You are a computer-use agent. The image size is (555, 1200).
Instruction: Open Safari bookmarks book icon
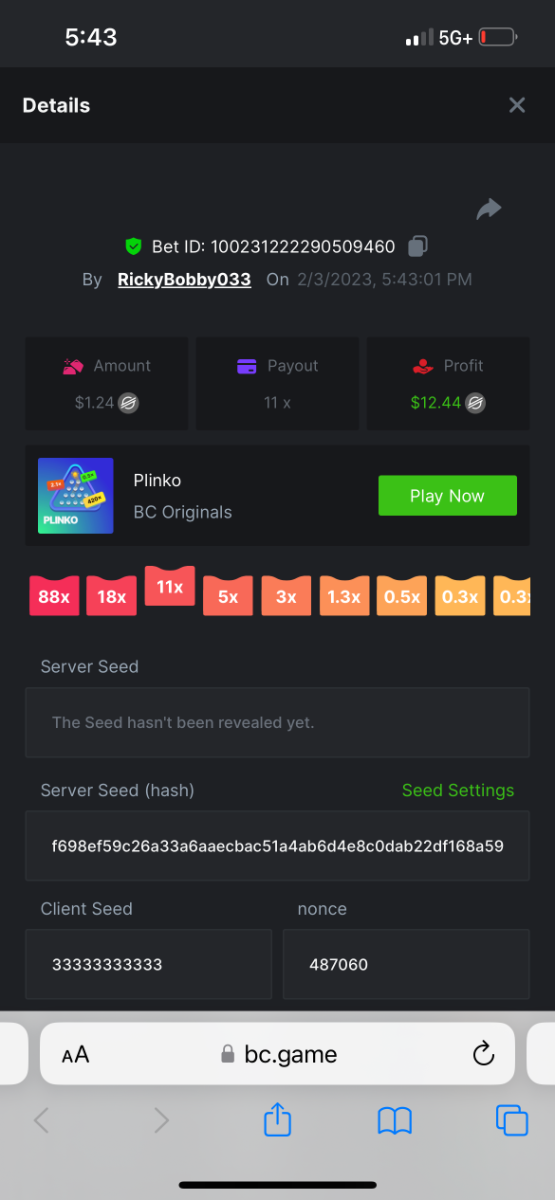(395, 1121)
